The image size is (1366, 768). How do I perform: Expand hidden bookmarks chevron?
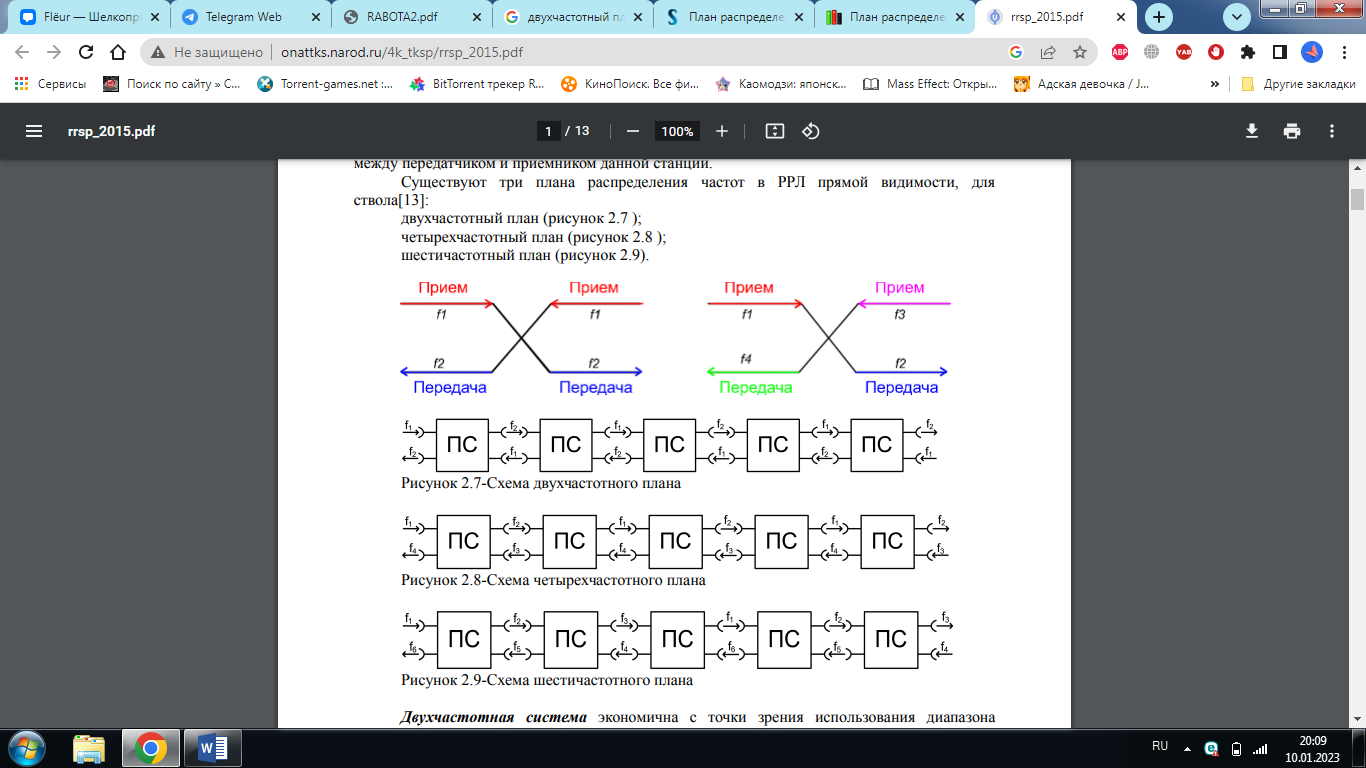(1214, 84)
